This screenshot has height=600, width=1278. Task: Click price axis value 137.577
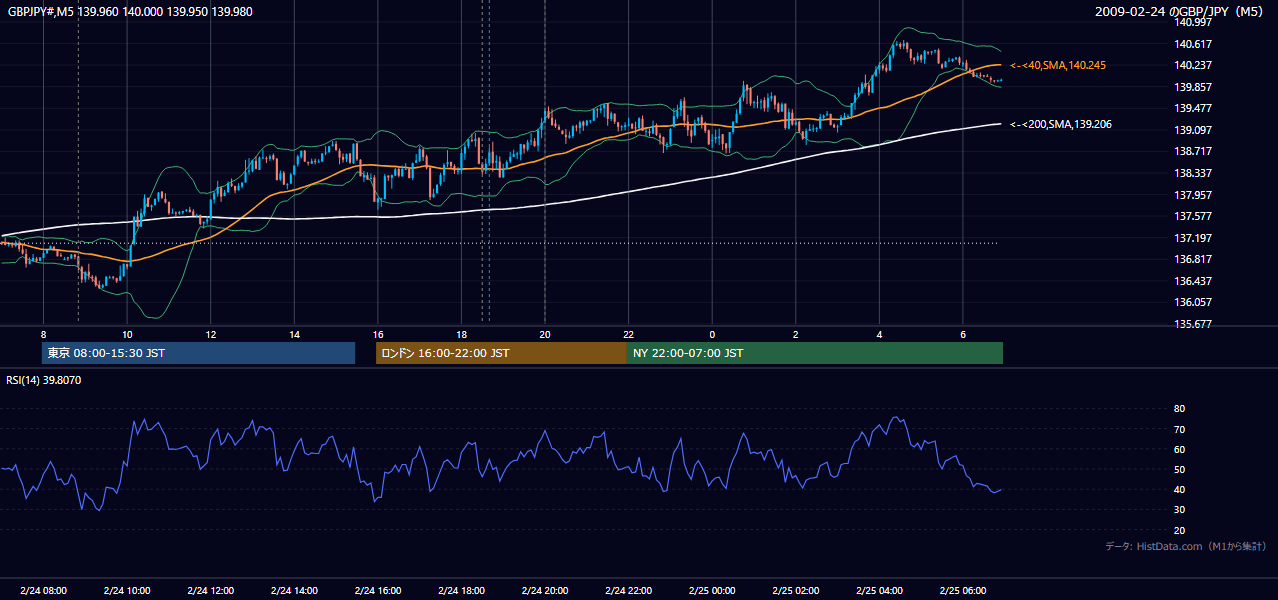click(1193, 216)
